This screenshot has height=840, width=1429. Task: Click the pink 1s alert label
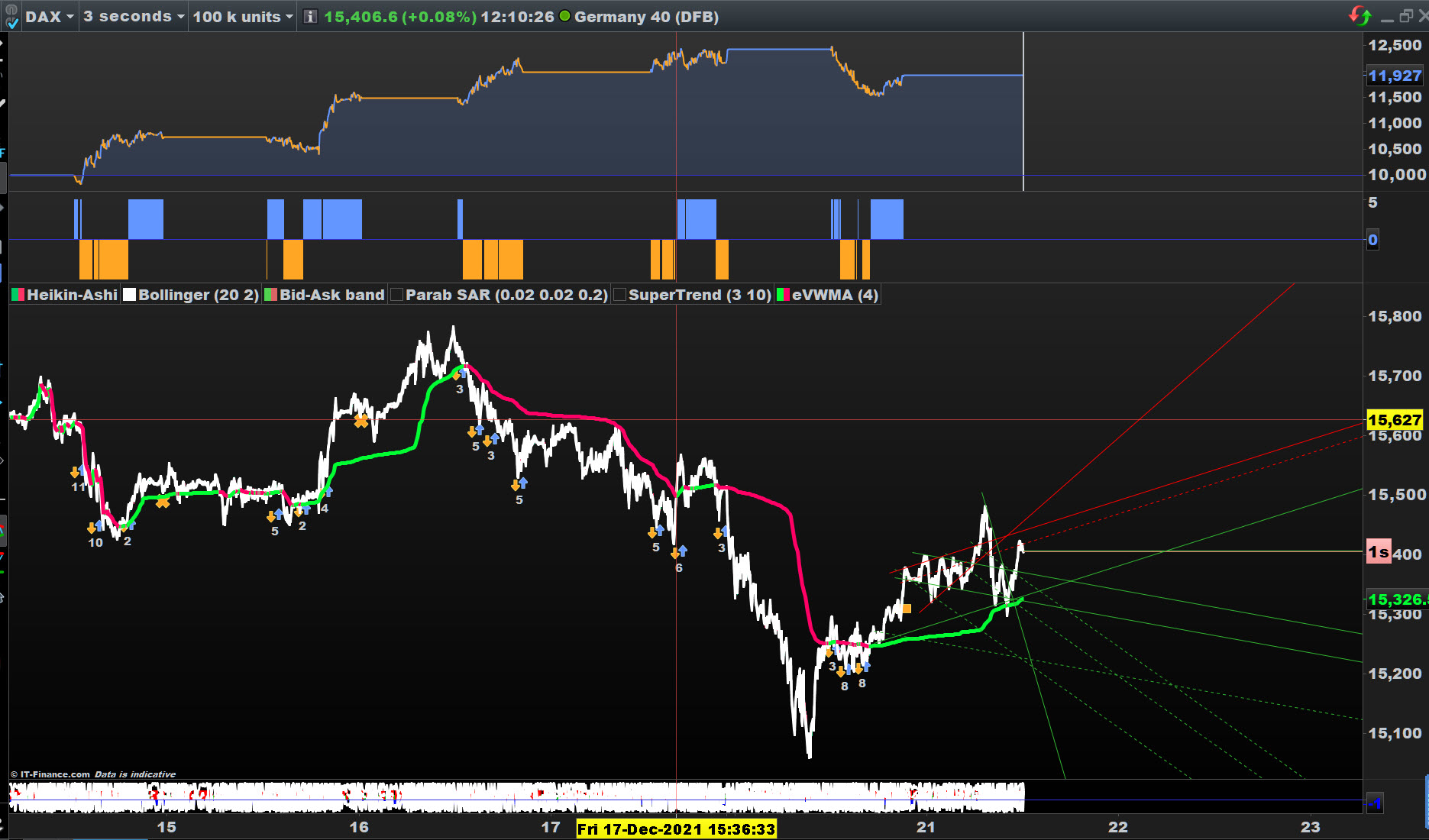(1379, 552)
